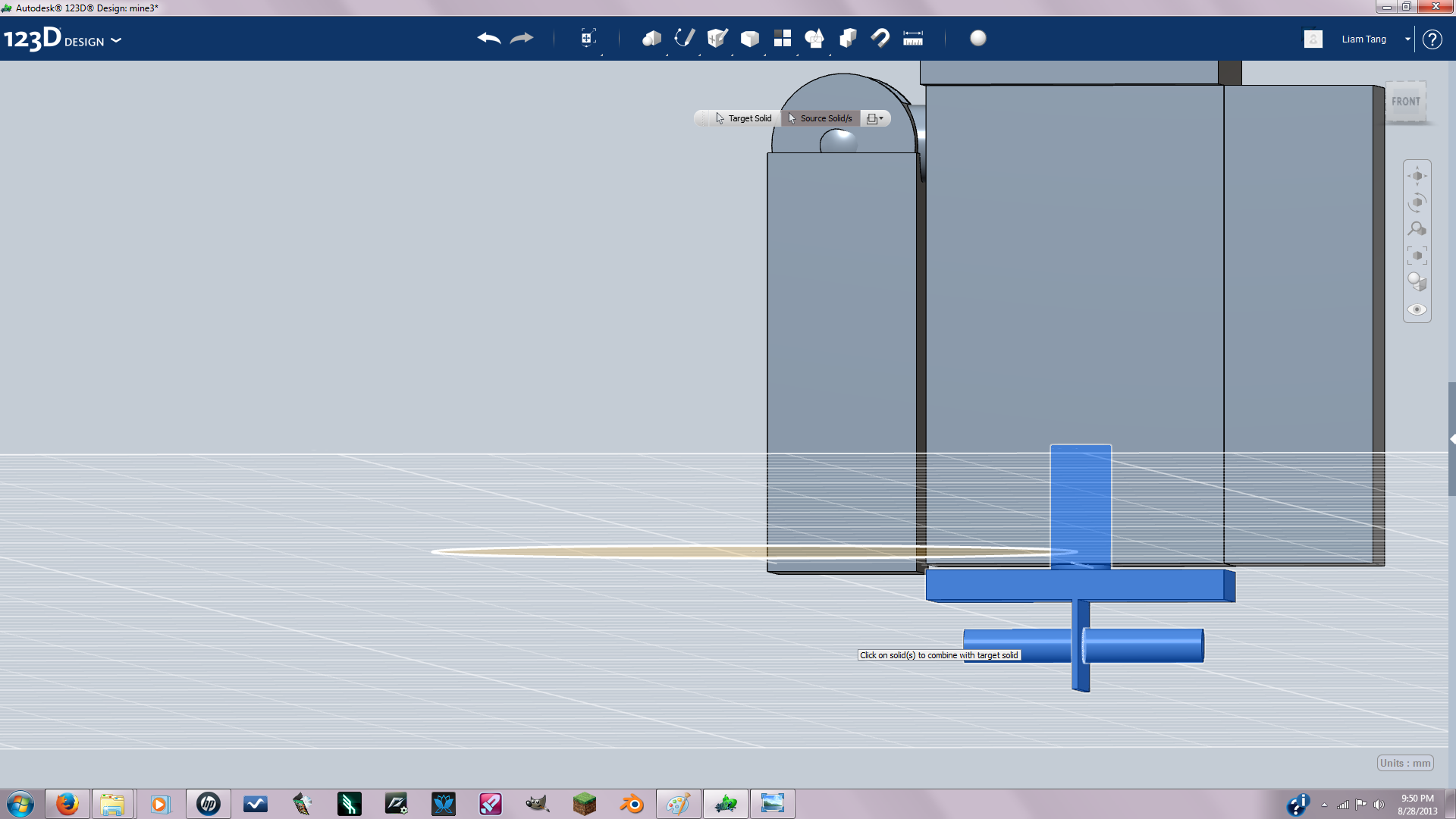This screenshot has width=1456, height=819.
Task: Select the Target Solid option
Action: (x=743, y=118)
